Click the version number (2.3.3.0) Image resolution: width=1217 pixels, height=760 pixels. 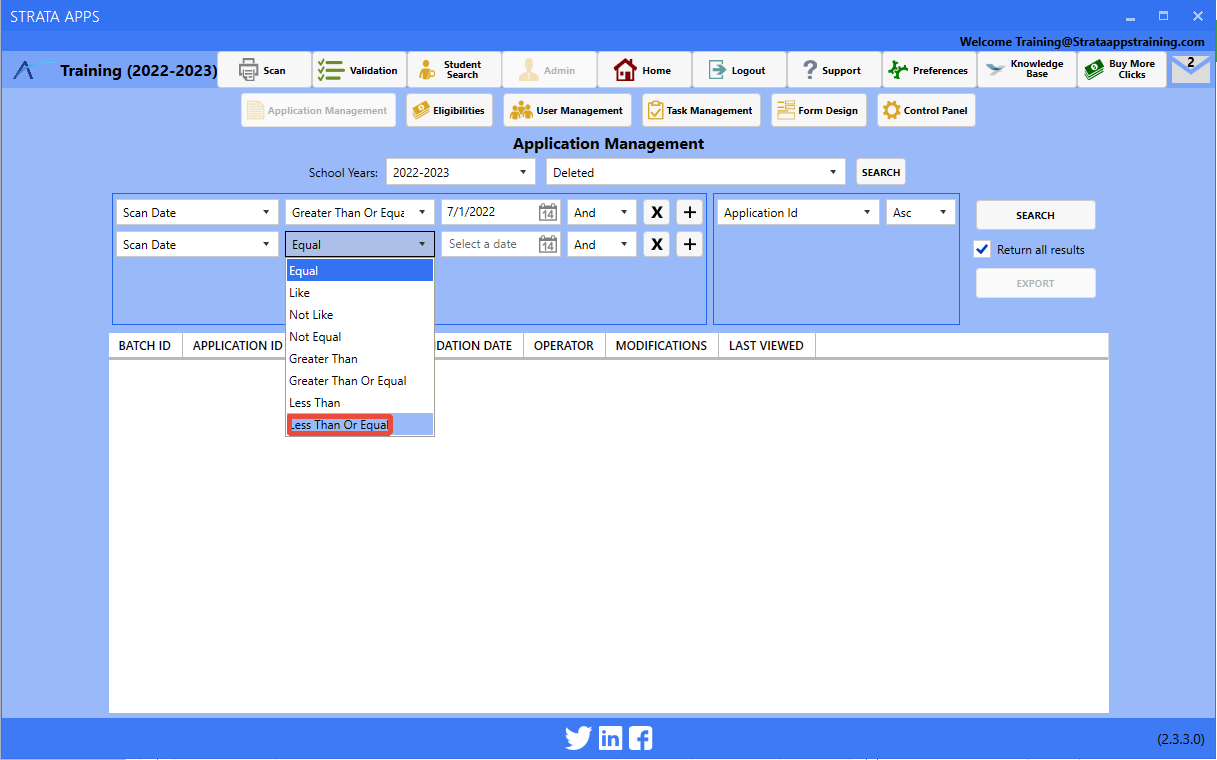pos(1181,740)
